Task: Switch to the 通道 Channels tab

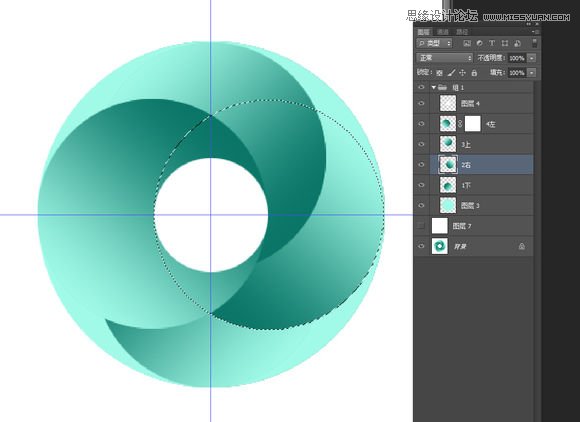Action: click(443, 32)
